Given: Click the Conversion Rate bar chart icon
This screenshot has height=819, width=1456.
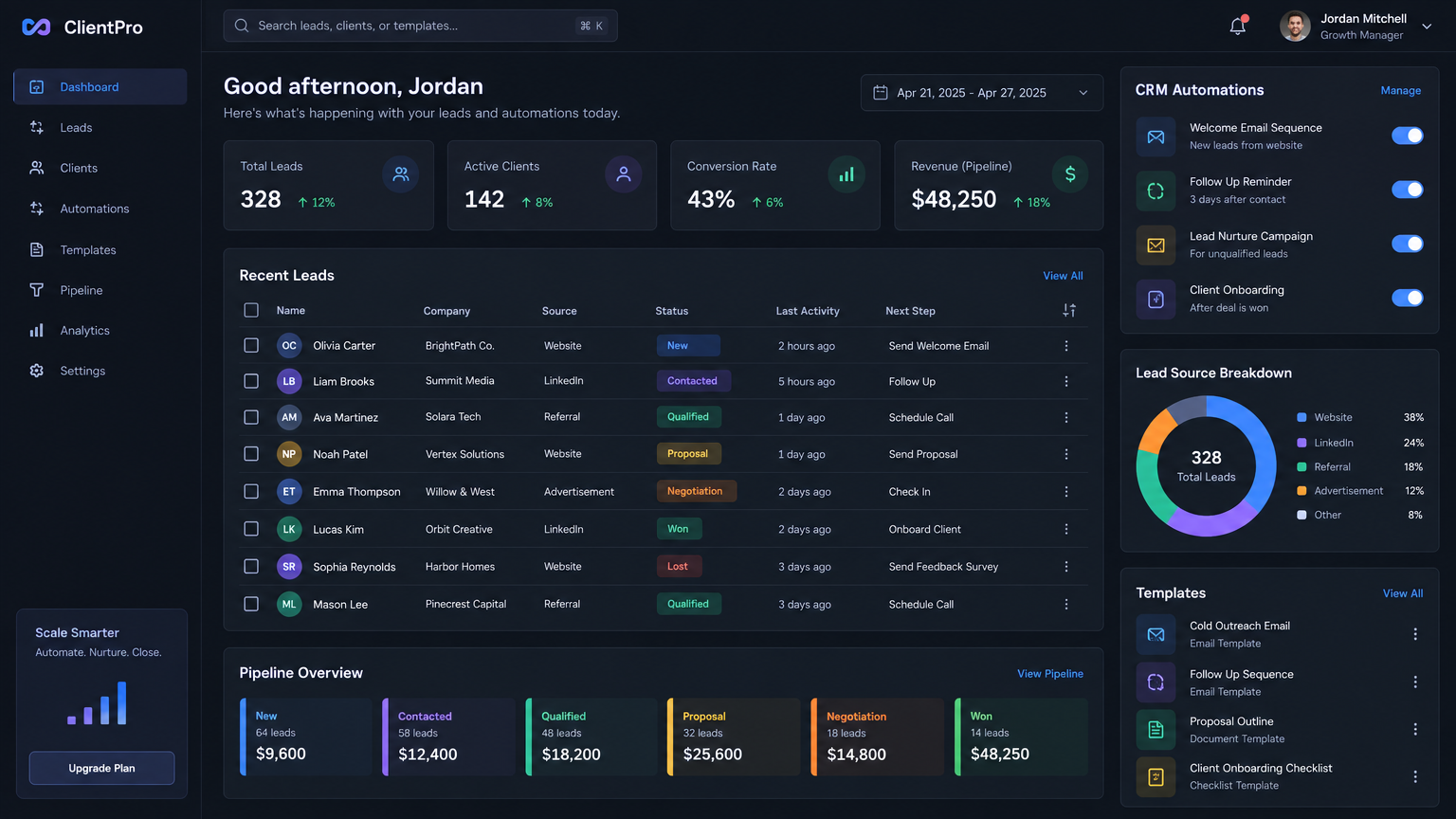Looking at the screenshot, I should 846,173.
